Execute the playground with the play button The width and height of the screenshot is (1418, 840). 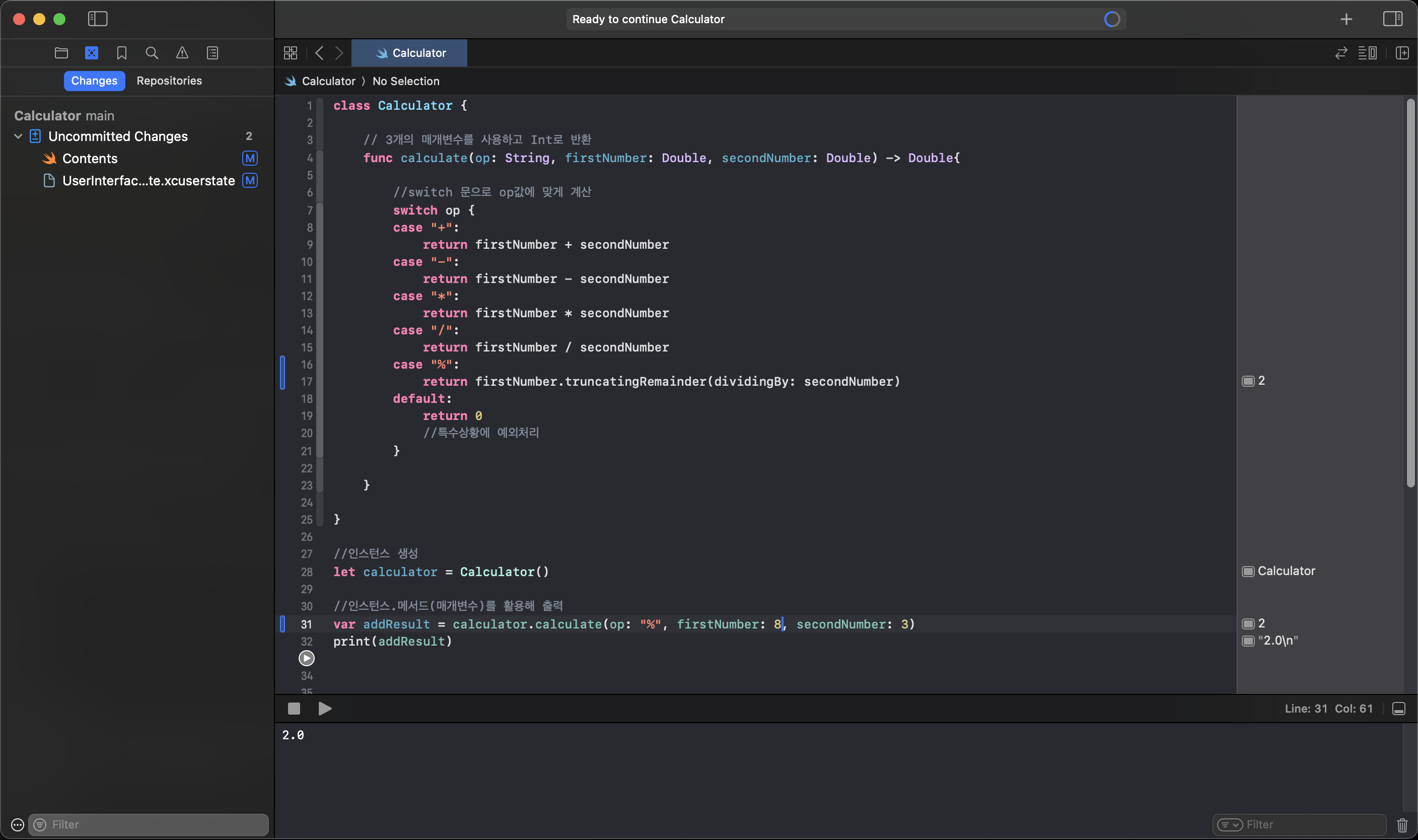click(325, 709)
